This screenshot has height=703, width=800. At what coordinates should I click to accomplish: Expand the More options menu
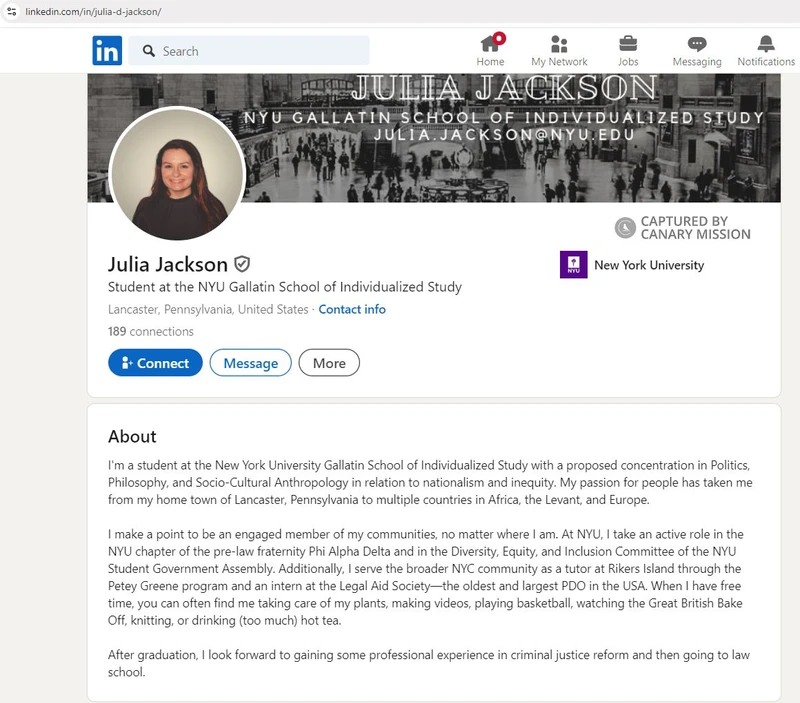point(330,363)
